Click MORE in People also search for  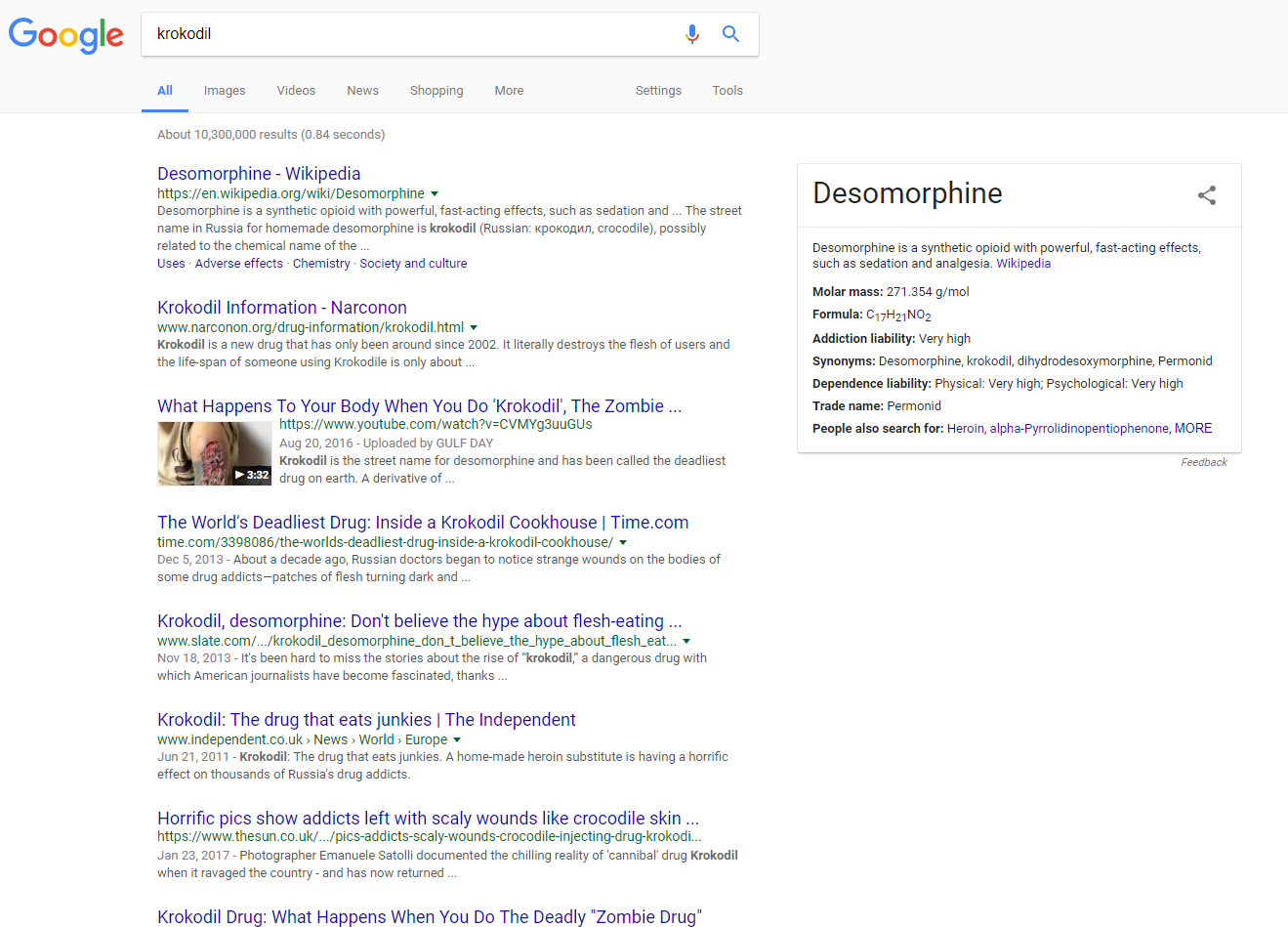(x=1193, y=429)
